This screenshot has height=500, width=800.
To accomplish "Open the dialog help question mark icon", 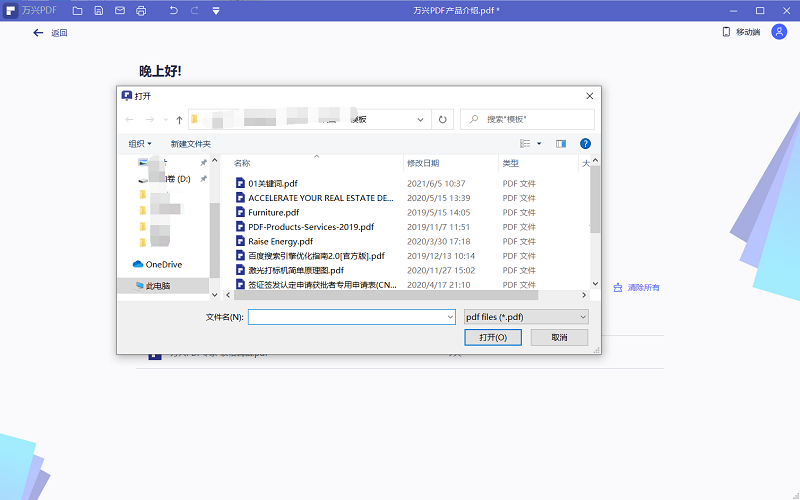I will [586, 144].
